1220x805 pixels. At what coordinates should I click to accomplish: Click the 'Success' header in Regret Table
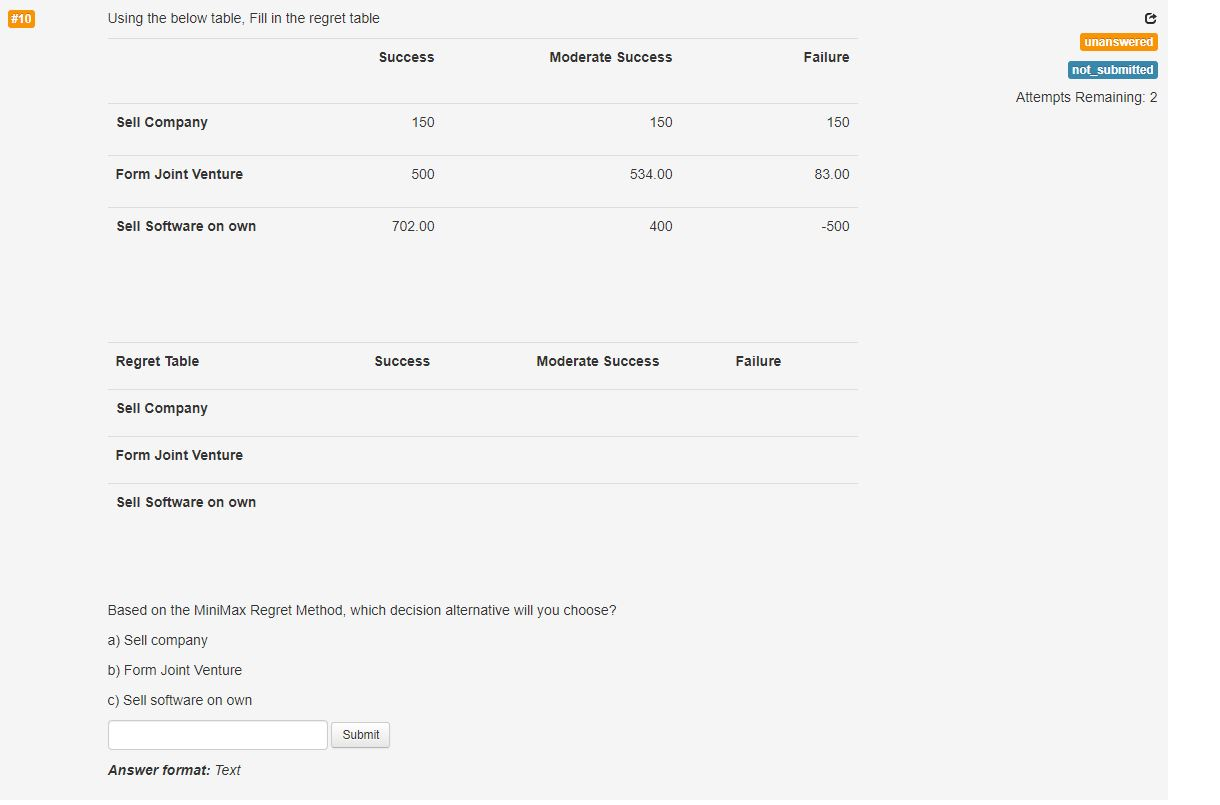(402, 361)
